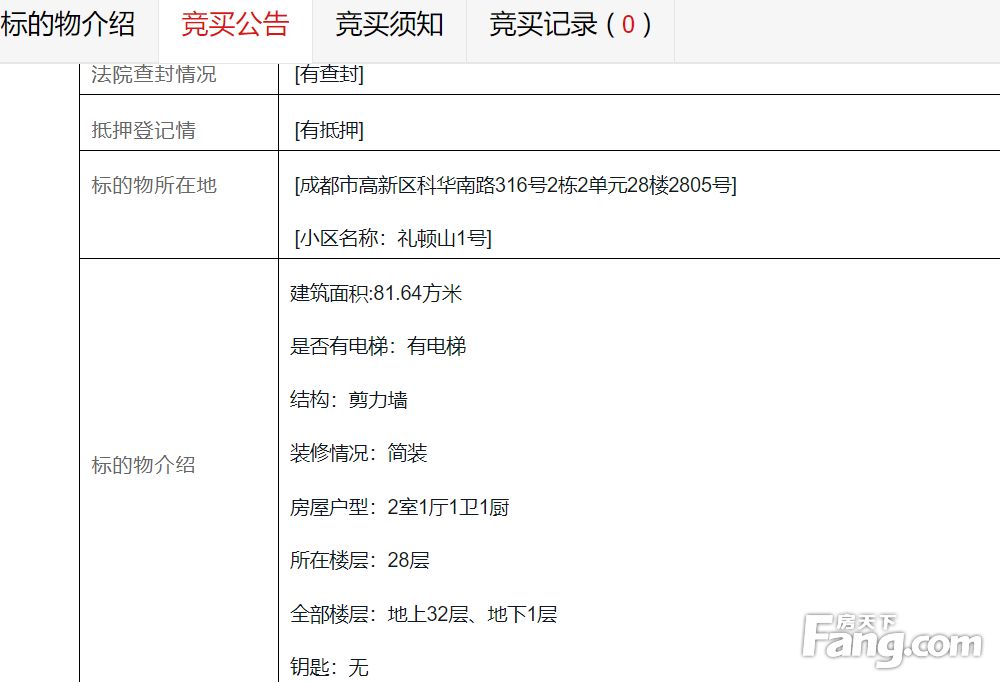The width and height of the screenshot is (1000, 682).
Task: Select the [有查封] value
Action: [x=329, y=74]
